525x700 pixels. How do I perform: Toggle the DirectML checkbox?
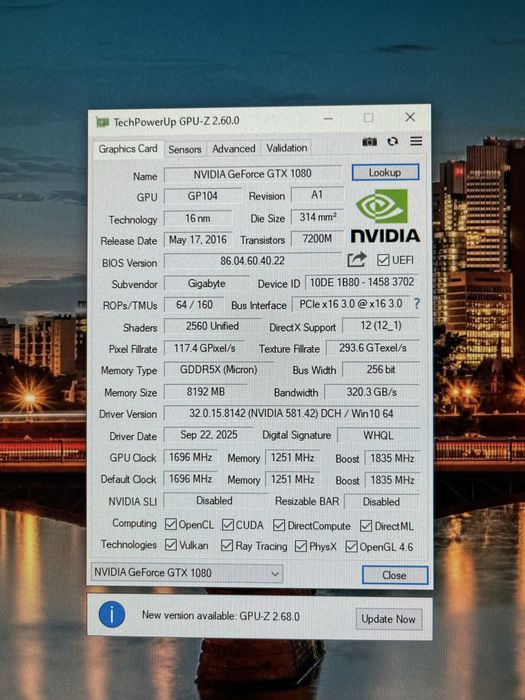(x=366, y=526)
